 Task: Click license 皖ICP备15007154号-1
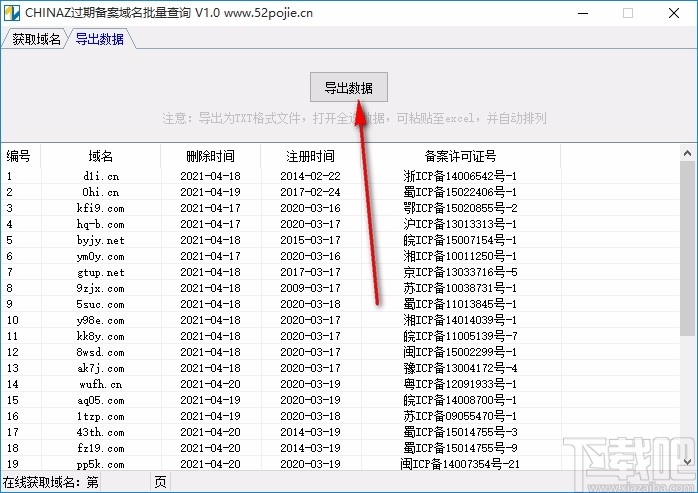point(460,240)
